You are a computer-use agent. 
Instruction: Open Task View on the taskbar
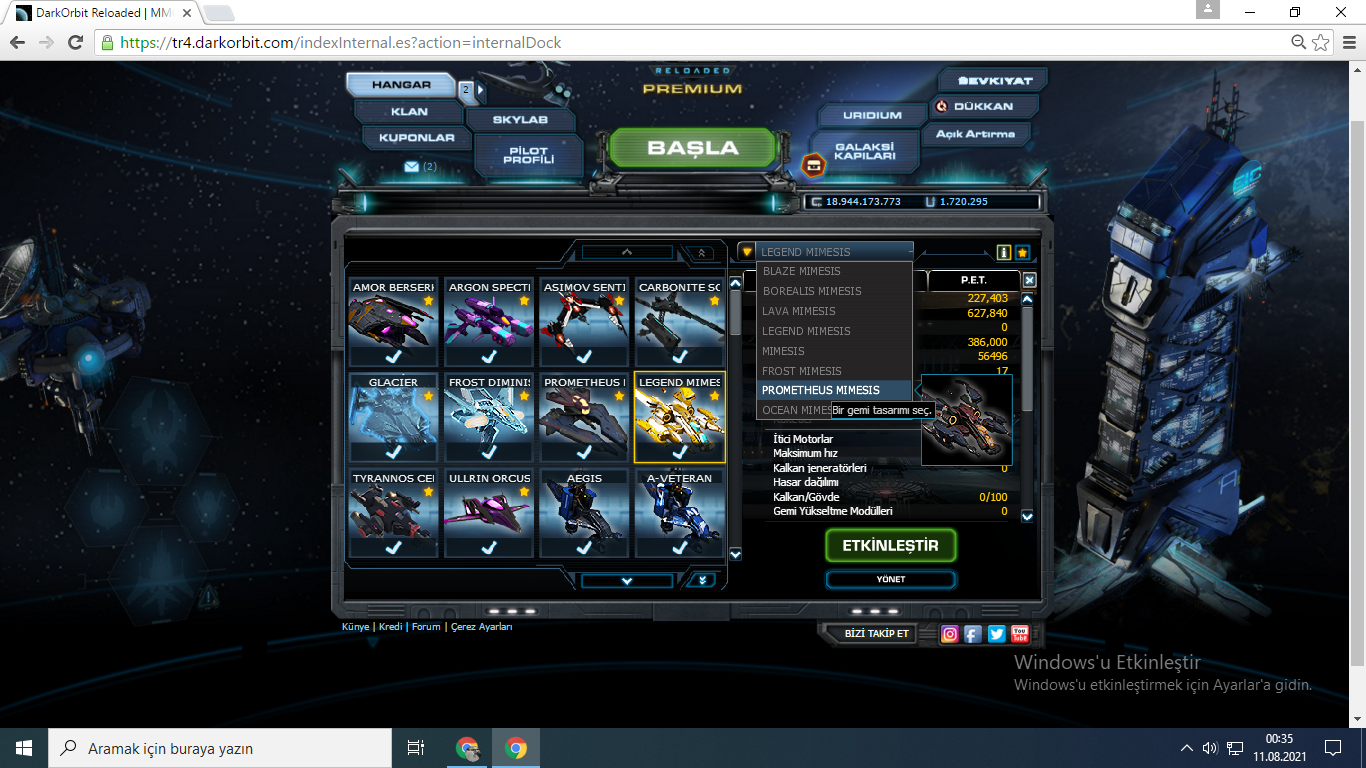point(416,748)
